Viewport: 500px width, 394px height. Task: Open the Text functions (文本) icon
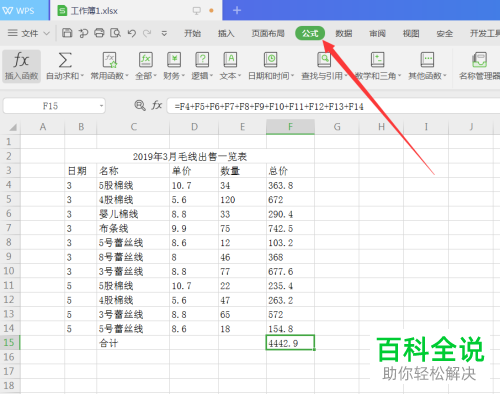(x=230, y=60)
